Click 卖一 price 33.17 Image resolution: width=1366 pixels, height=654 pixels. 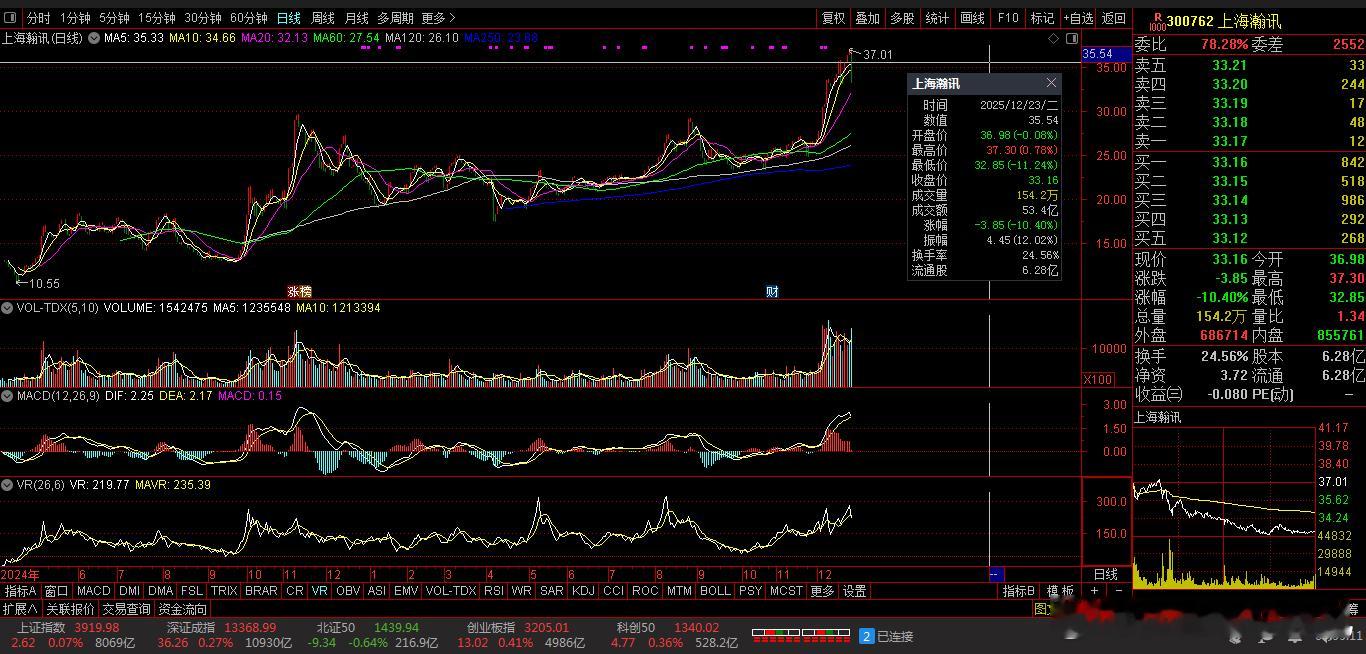1229,141
